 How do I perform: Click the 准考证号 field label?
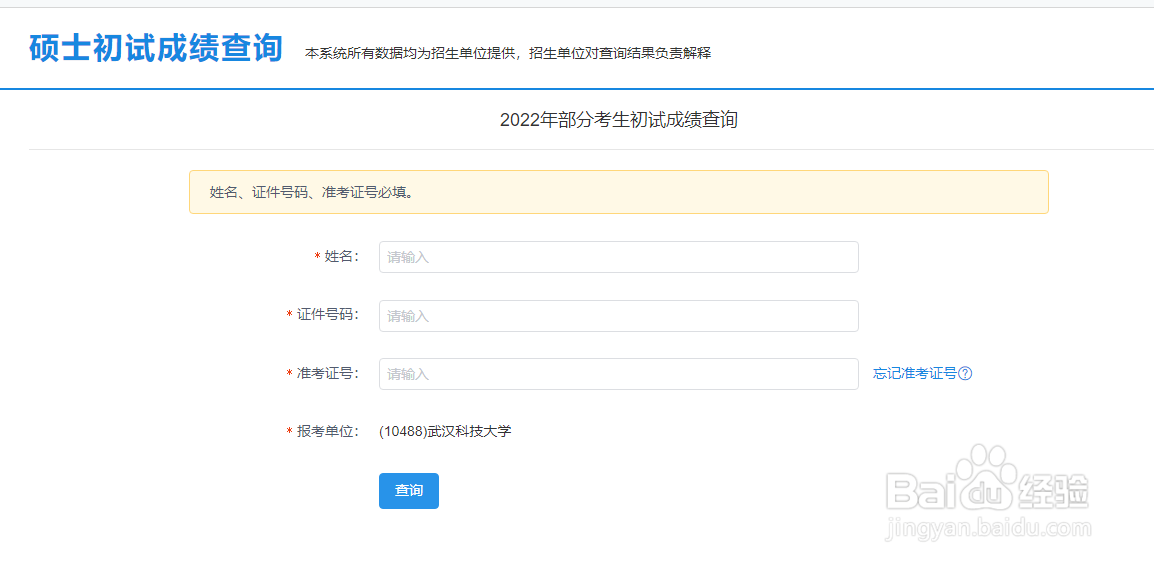click(327, 374)
